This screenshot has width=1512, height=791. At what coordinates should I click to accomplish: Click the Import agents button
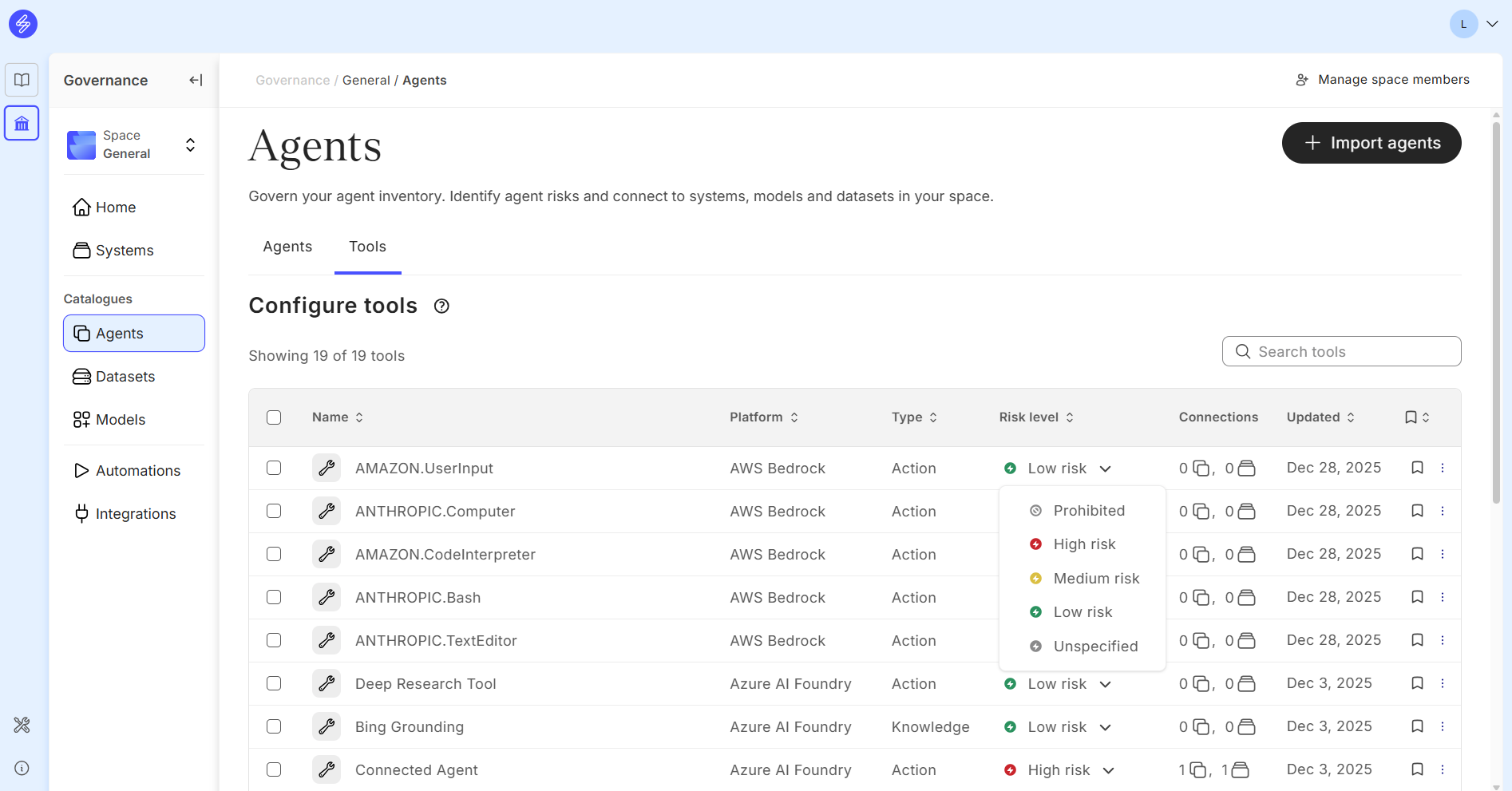coord(1371,143)
